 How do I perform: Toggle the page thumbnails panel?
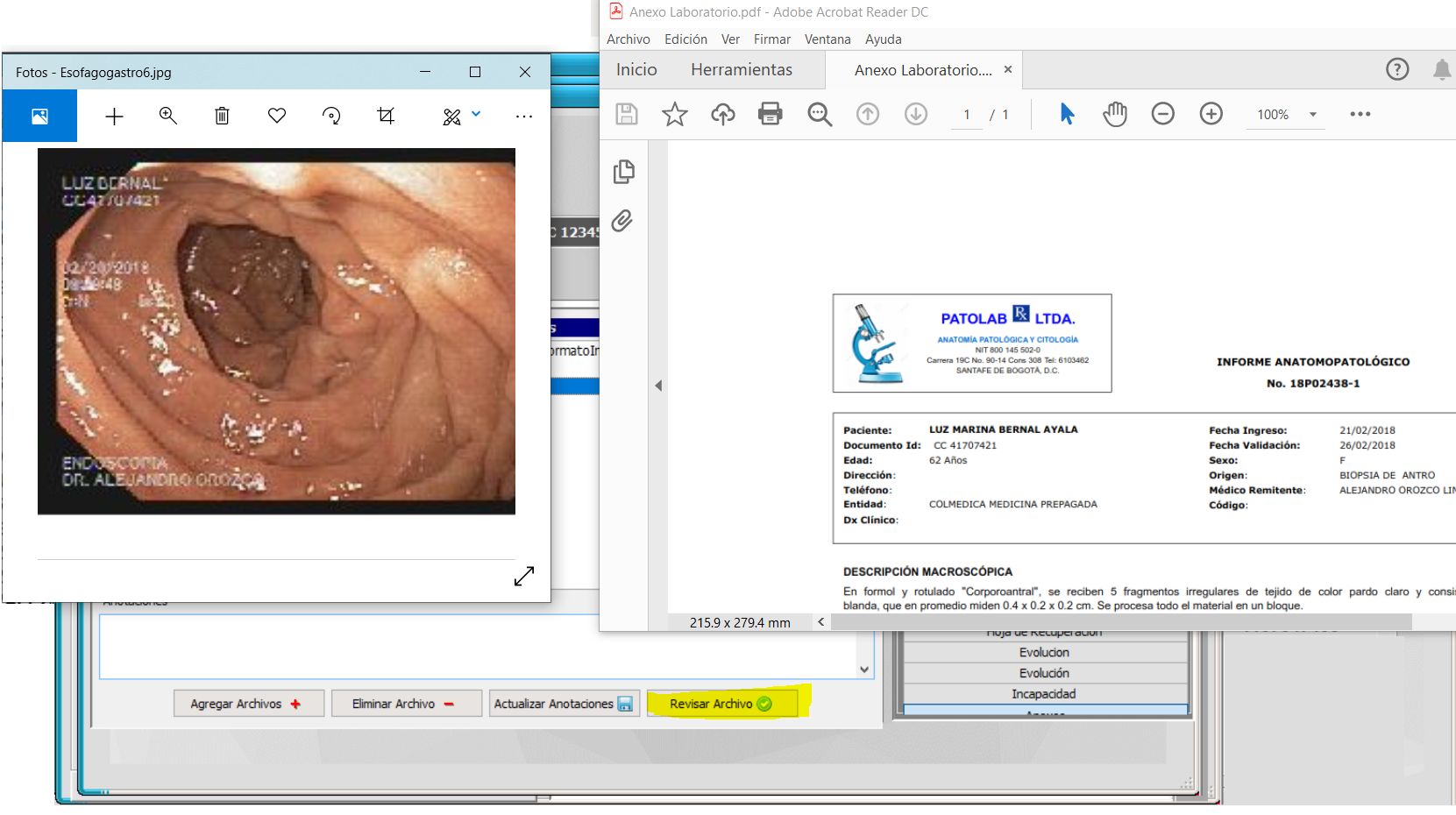(623, 173)
